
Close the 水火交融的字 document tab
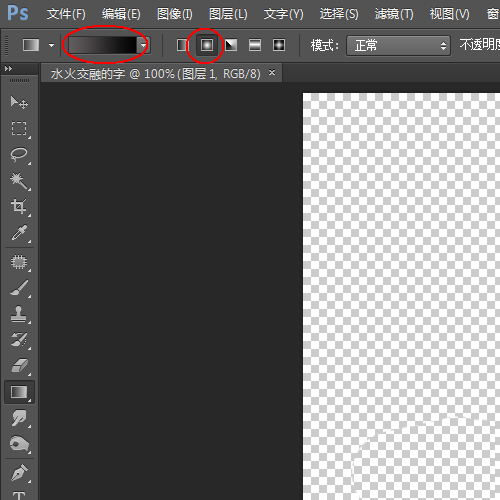click(272, 72)
